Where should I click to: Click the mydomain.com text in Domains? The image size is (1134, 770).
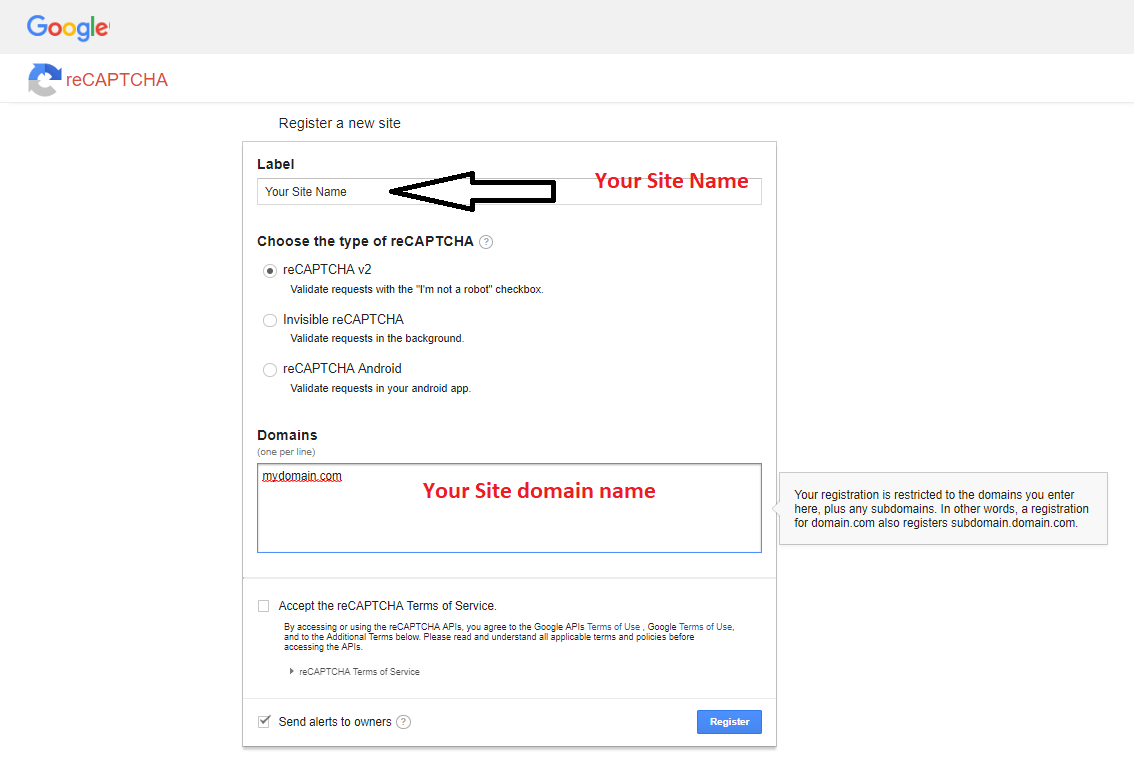302,476
